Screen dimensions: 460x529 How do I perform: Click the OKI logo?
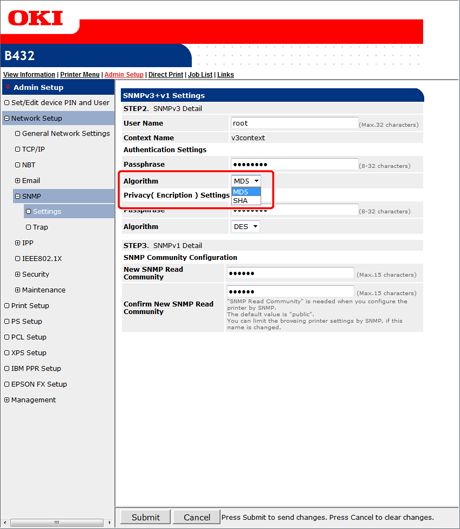click(35, 18)
